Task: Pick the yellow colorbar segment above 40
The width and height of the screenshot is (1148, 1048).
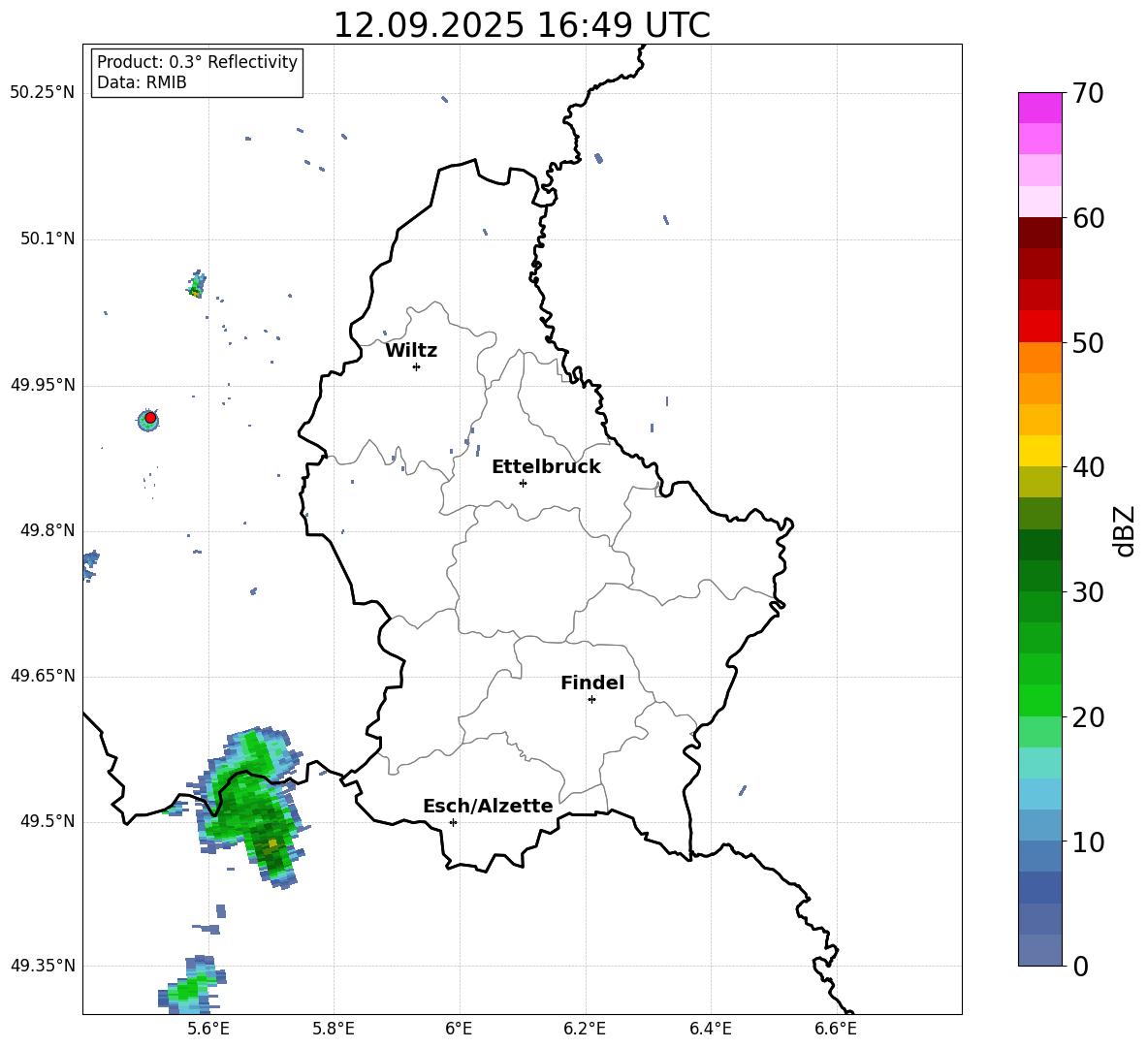Action: 1039,451
